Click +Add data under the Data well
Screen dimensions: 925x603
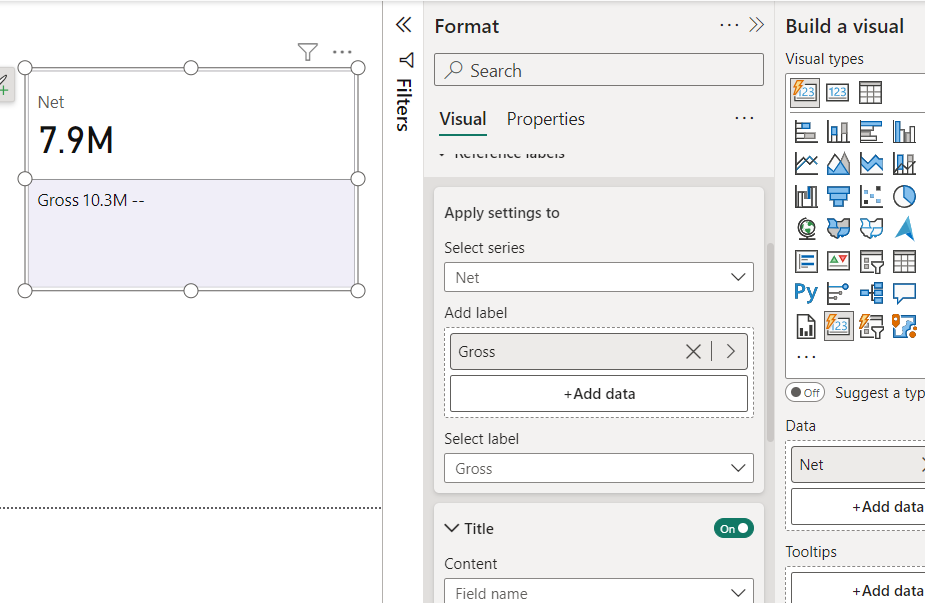click(858, 507)
